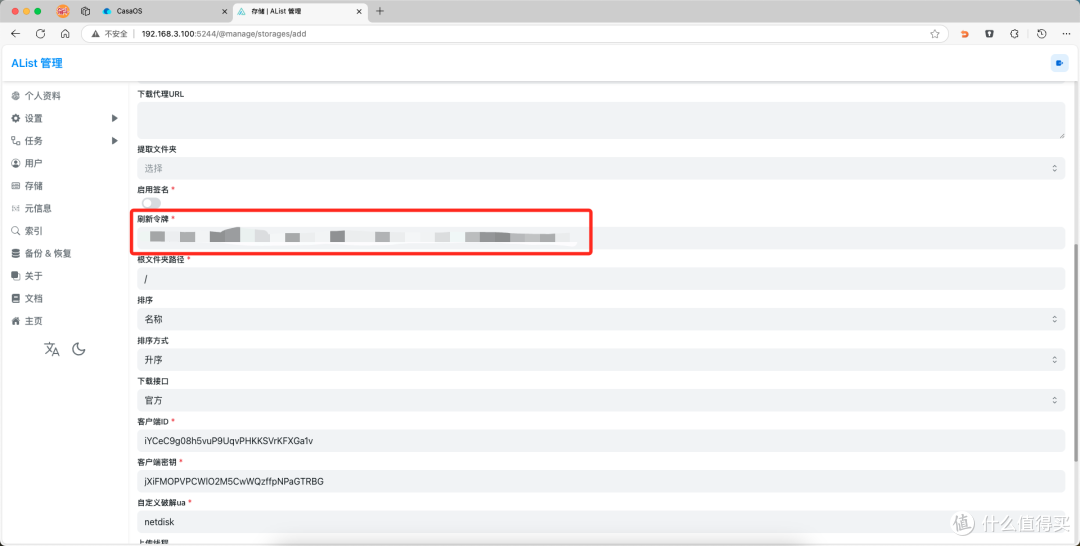Switch to the CasaOS tab

click(x=164, y=12)
